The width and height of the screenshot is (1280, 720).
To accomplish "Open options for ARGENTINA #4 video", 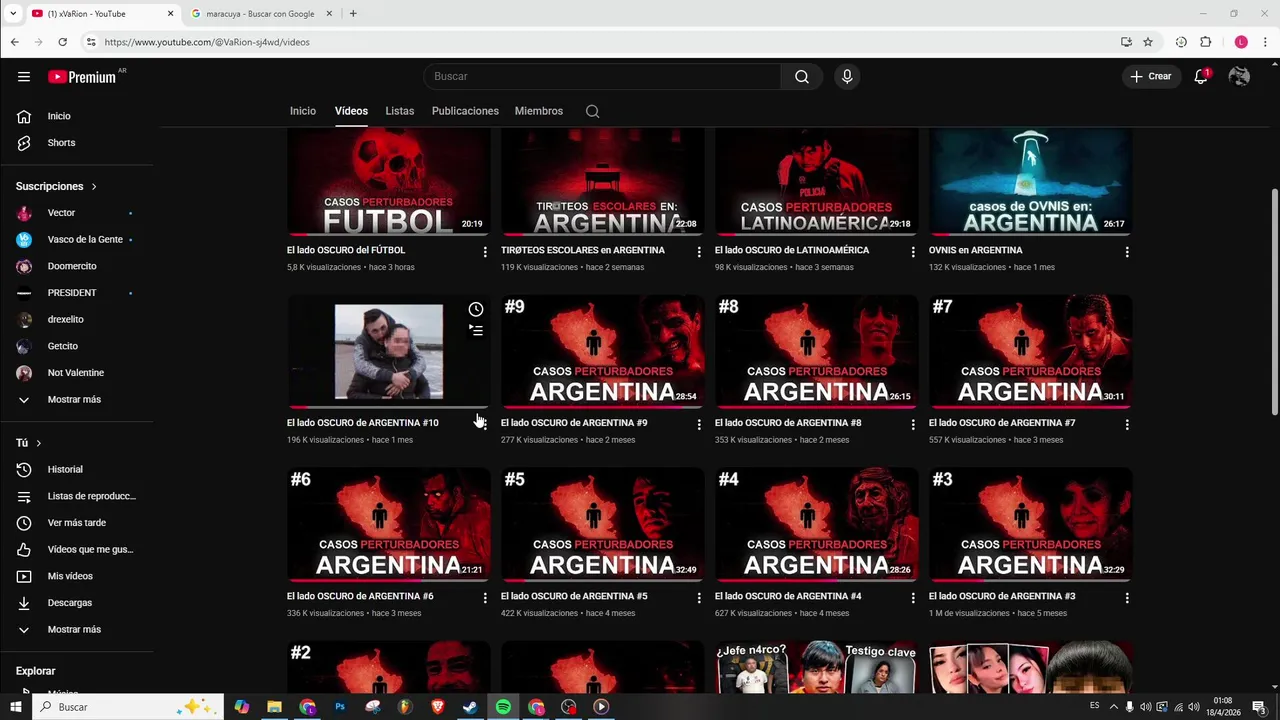I will click(x=913, y=598).
